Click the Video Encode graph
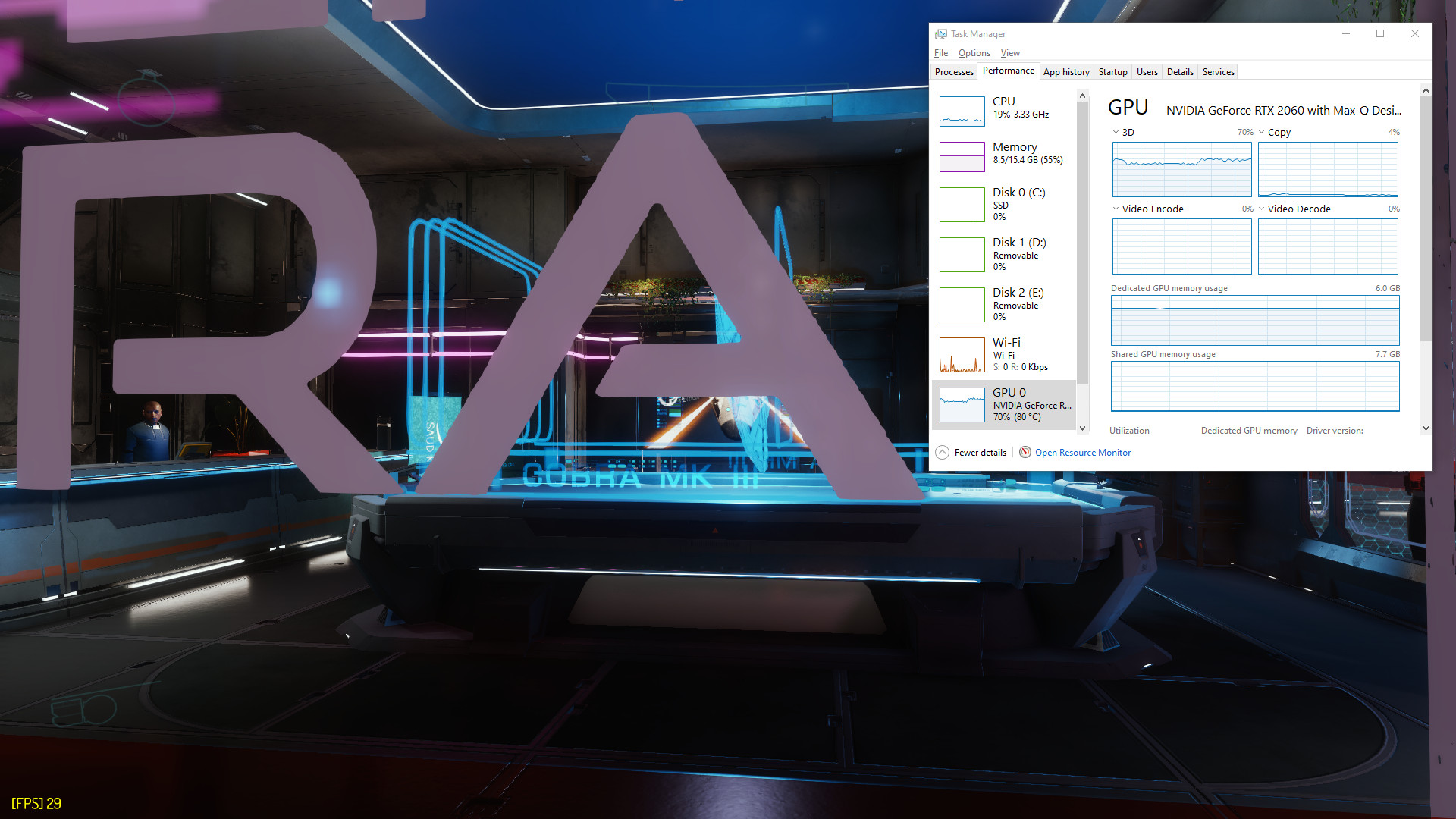The height and width of the screenshot is (819, 1456). click(x=1181, y=246)
